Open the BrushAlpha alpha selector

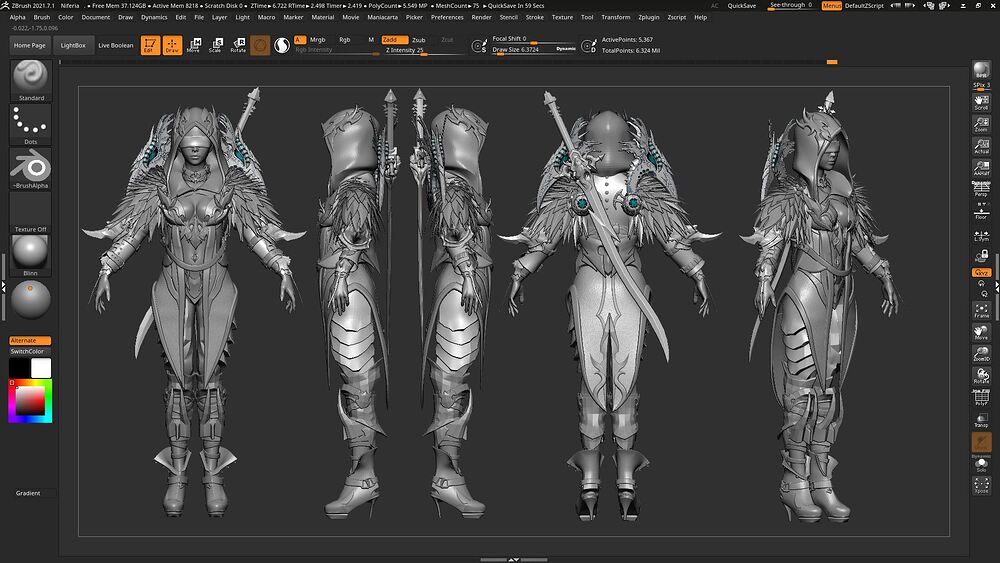pos(31,168)
